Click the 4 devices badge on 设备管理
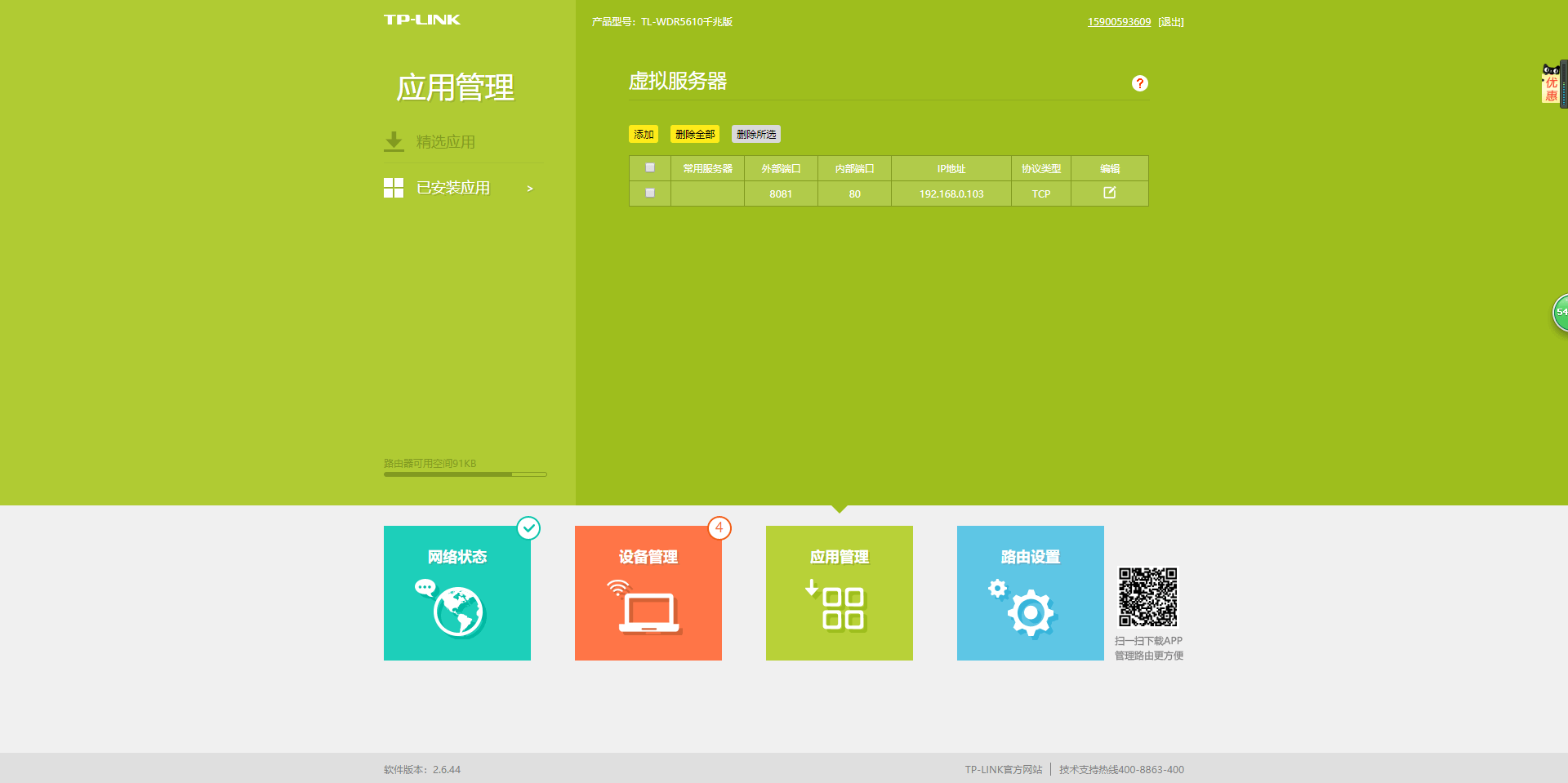This screenshot has height=783, width=1568. (x=719, y=528)
